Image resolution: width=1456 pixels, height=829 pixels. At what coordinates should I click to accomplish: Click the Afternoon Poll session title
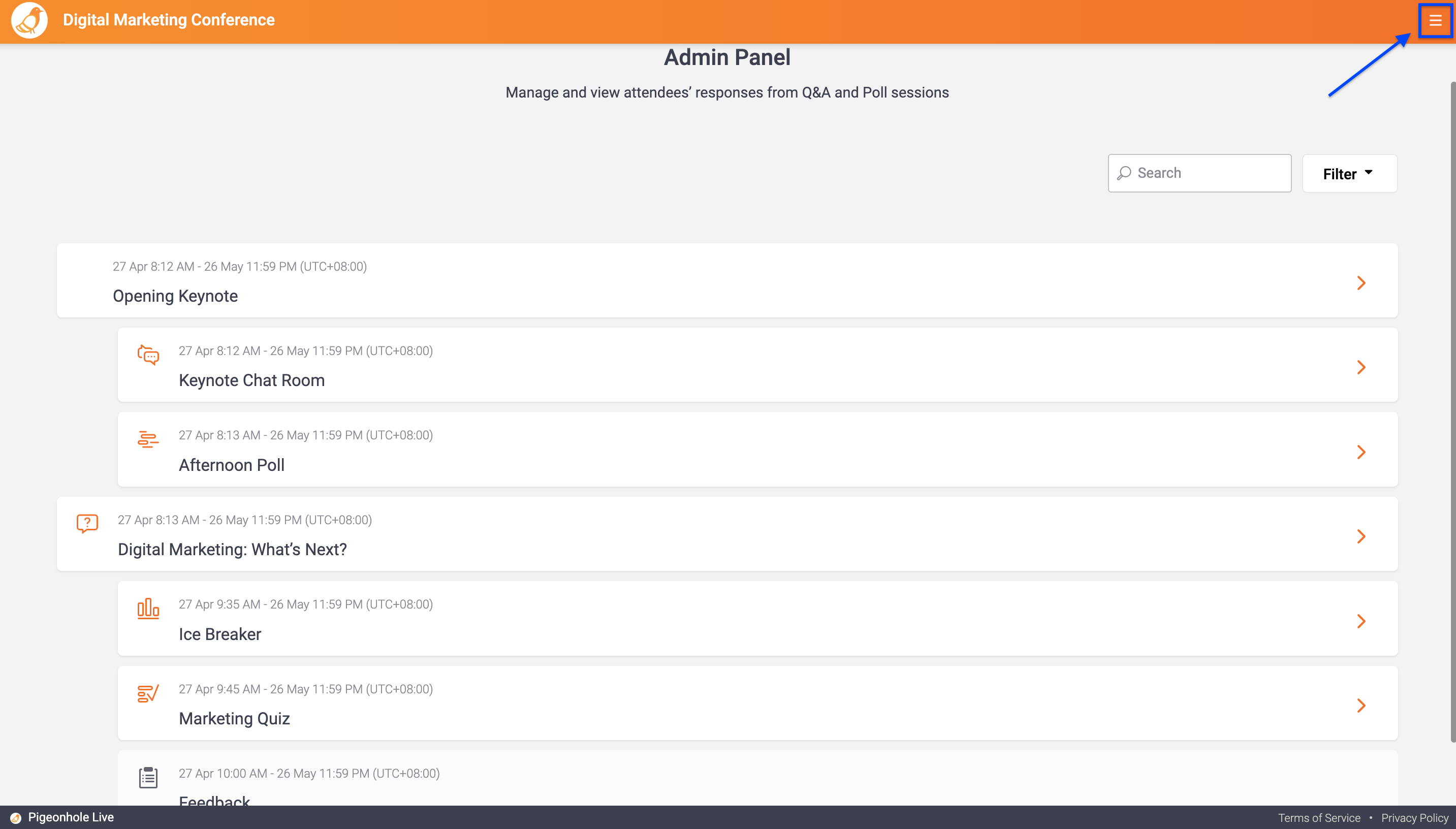(x=231, y=465)
